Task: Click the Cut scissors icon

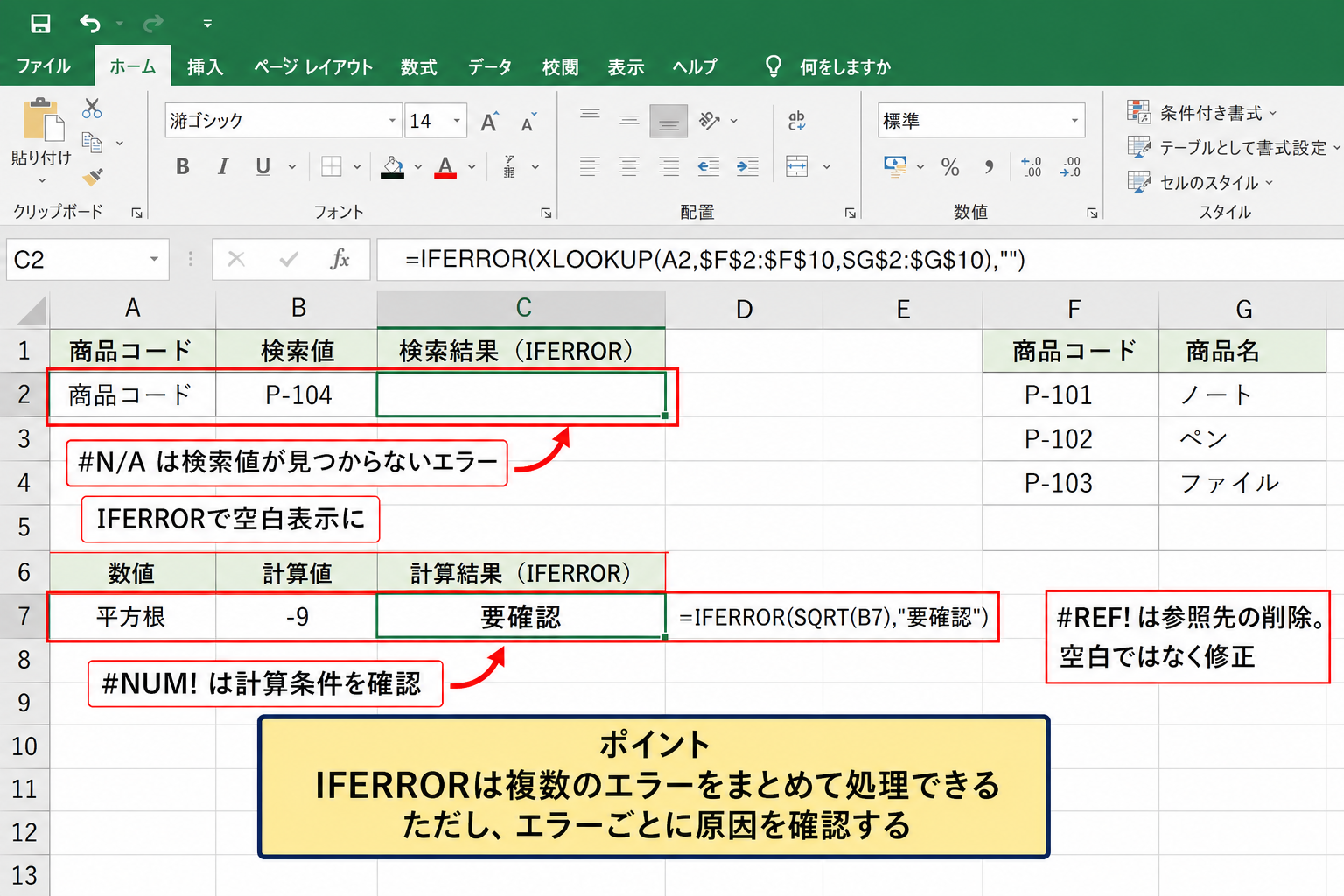Action: pyautogui.click(x=92, y=108)
